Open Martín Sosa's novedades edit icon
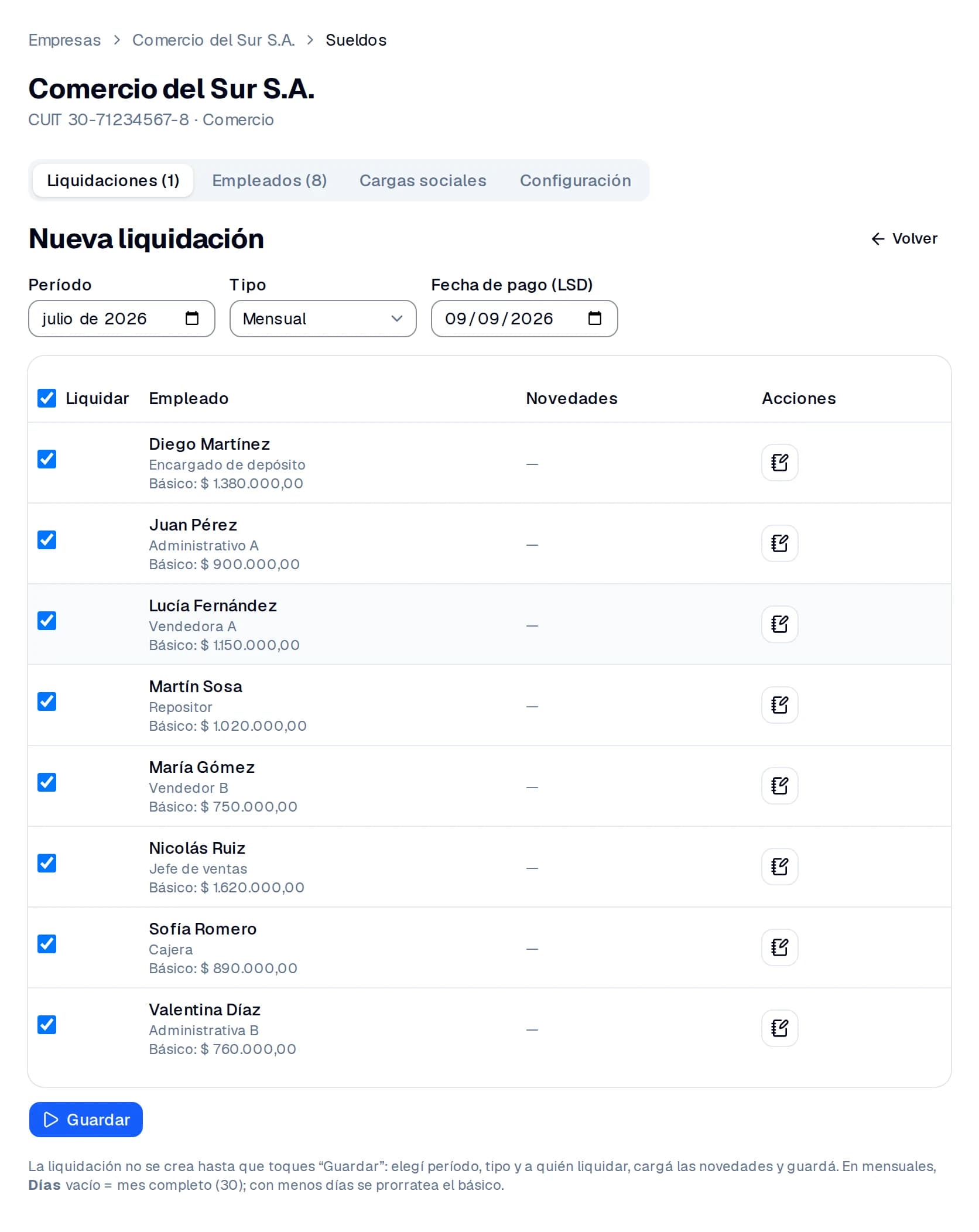The image size is (979, 1232). (x=779, y=705)
